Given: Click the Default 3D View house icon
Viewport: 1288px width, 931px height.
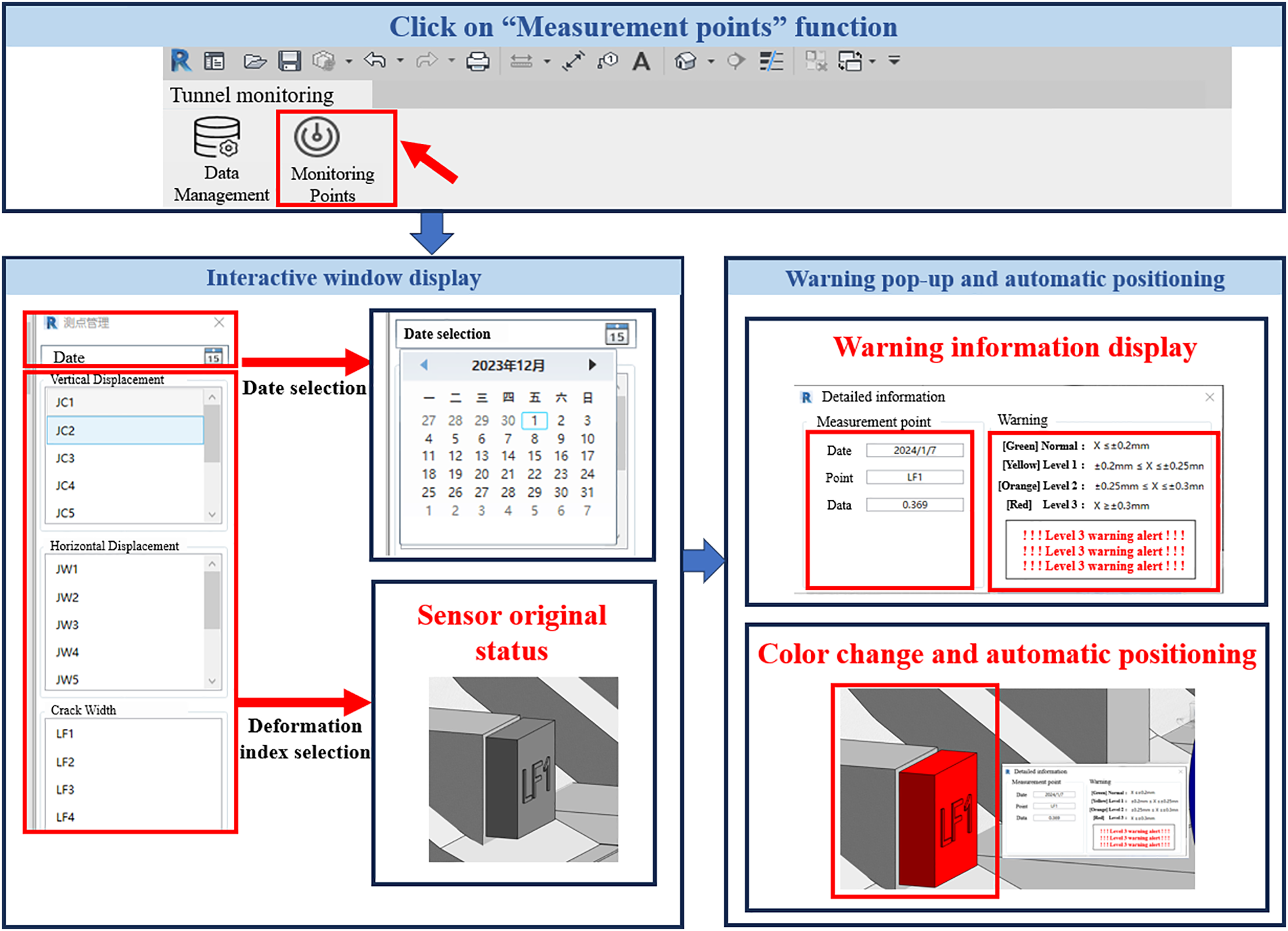Looking at the screenshot, I should click(x=685, y=61).
